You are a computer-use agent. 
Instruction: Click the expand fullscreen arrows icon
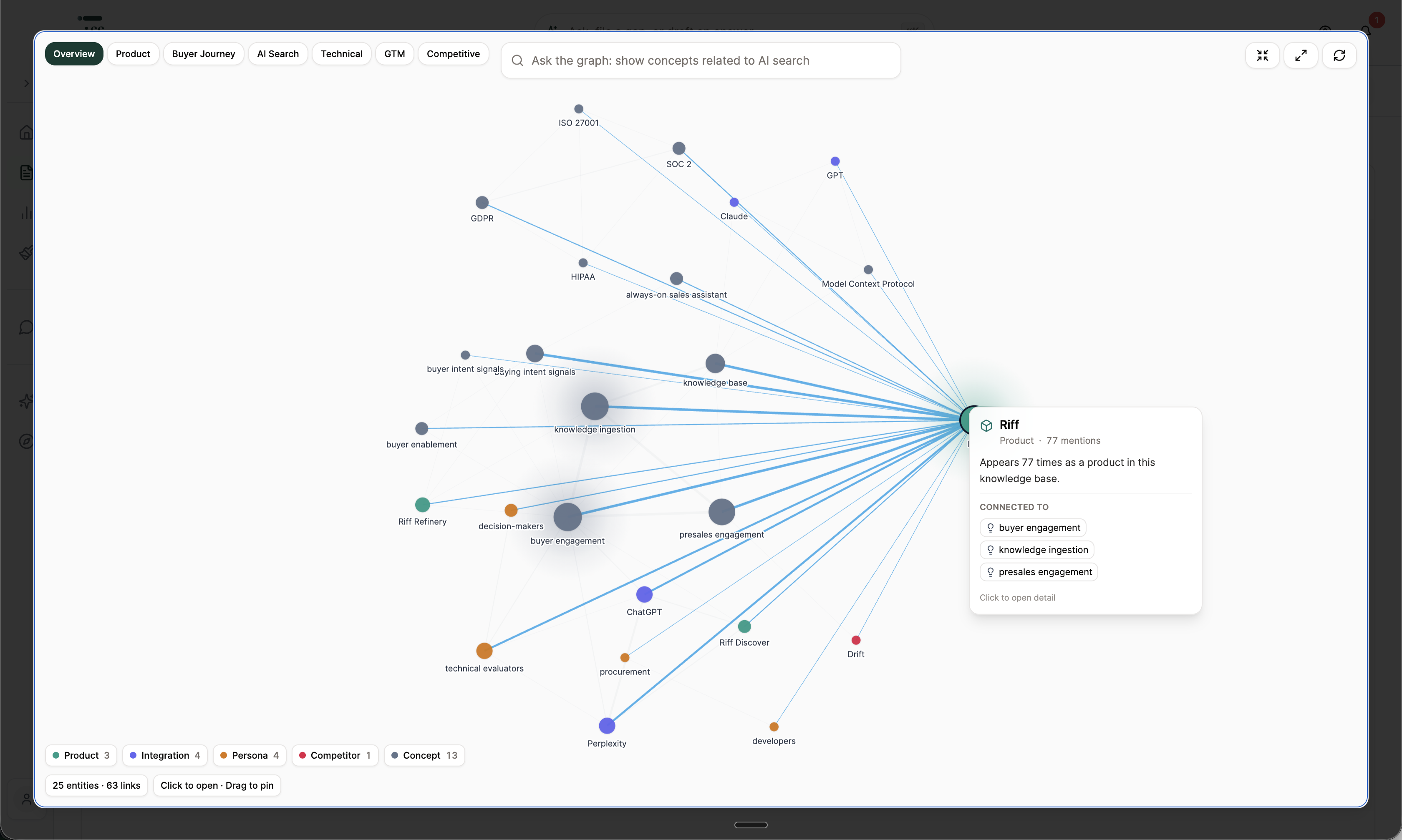coord(1301,55)
